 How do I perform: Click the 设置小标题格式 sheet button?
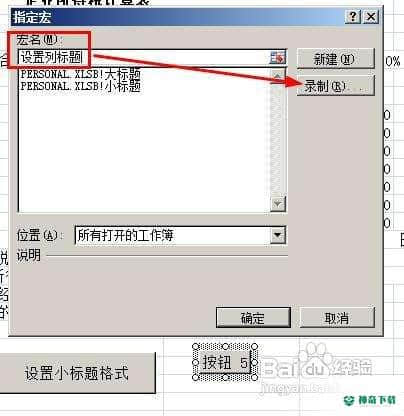pyautogui.click(x=77, y=373)
